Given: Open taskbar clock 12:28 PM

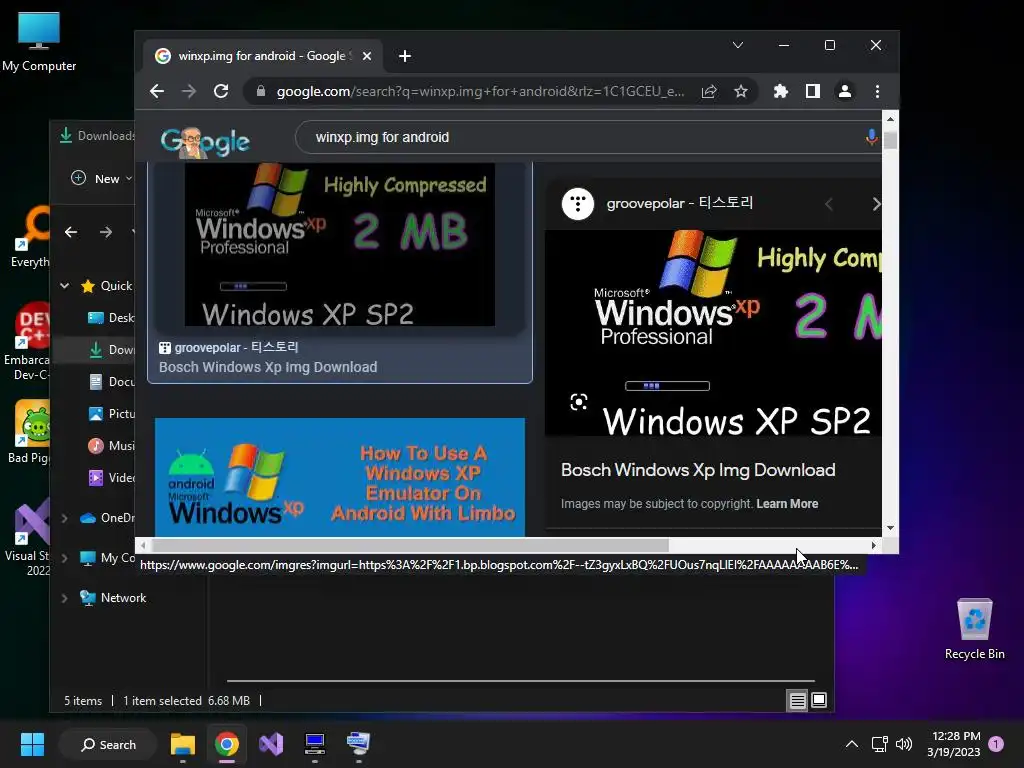Looking at the screenshot, I should [x=953, y=744].
